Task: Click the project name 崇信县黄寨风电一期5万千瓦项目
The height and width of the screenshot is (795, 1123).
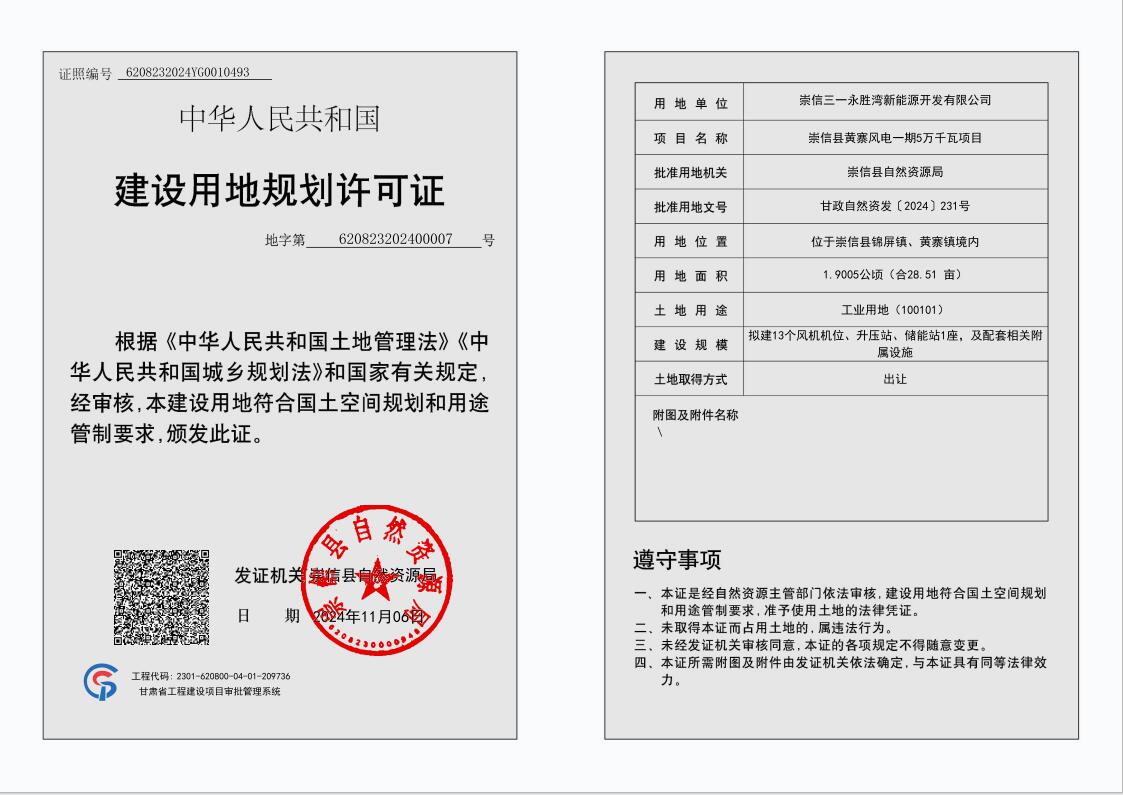Action: [895, 137]
